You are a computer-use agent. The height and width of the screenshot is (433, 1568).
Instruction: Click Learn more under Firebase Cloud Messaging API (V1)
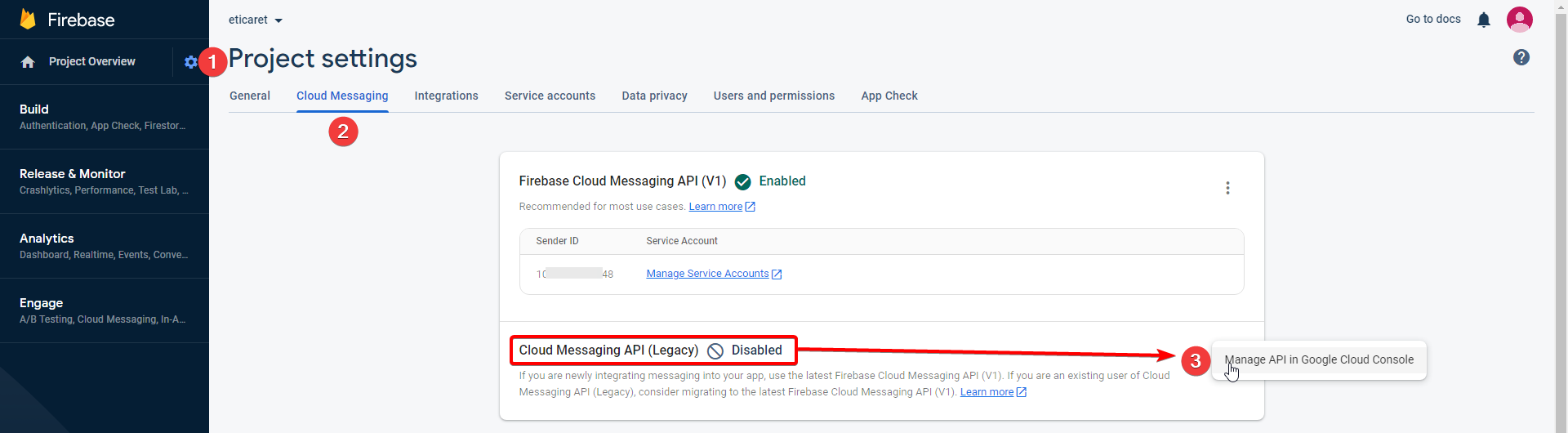(722, 207)
